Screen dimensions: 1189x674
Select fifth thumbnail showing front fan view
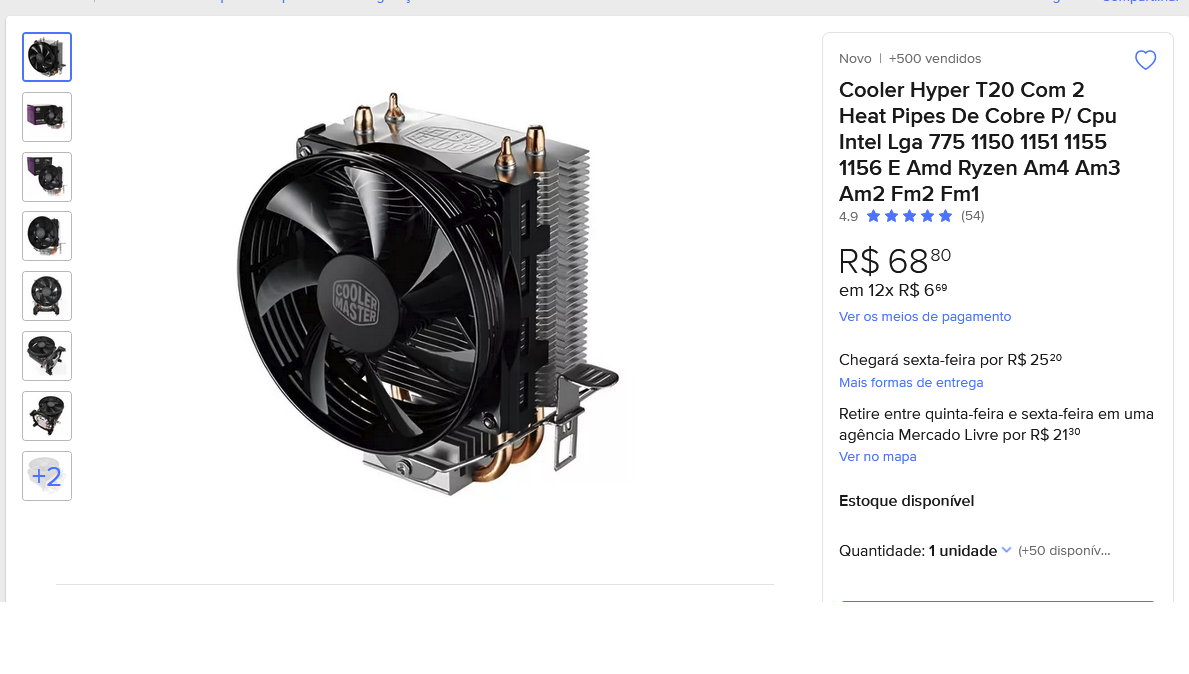pos(47,296)
